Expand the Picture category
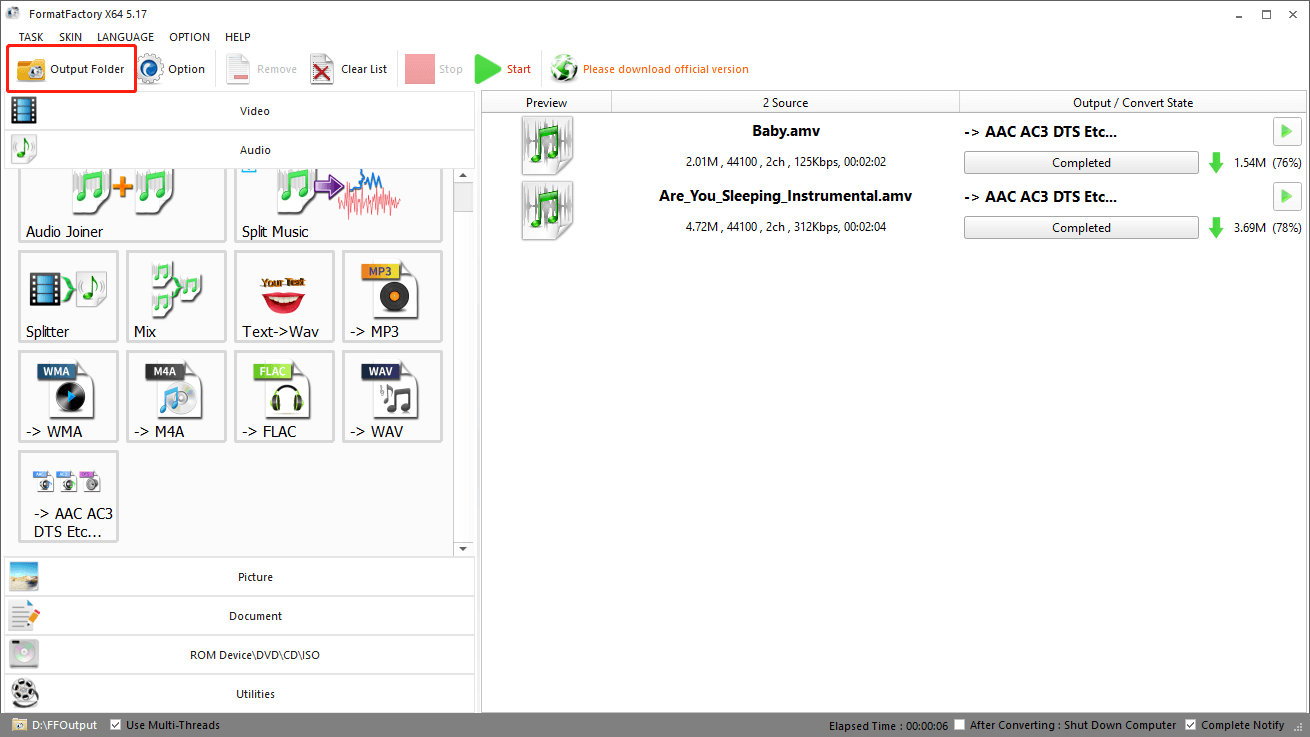The width and height of the screenshot is (1310, 737). tap(240, 577)
